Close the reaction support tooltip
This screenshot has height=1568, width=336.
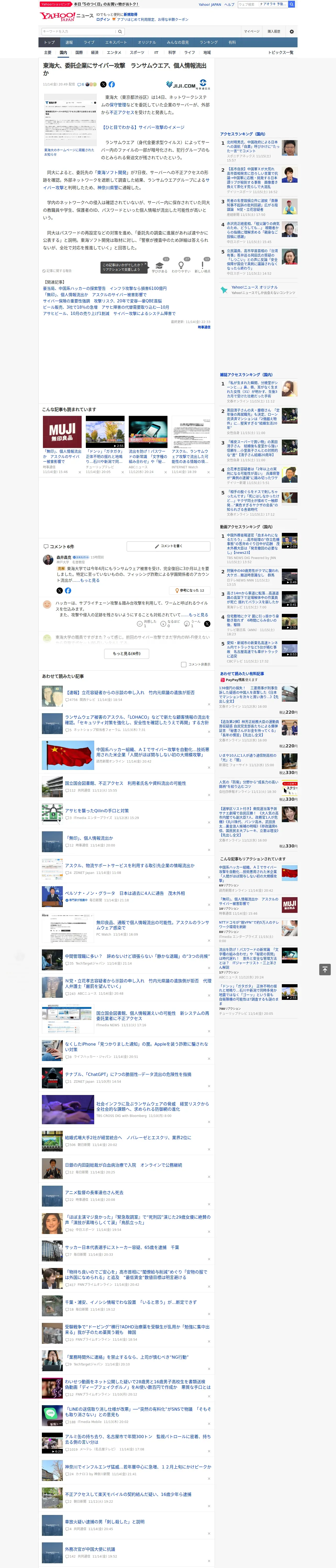tap(145, 265)
